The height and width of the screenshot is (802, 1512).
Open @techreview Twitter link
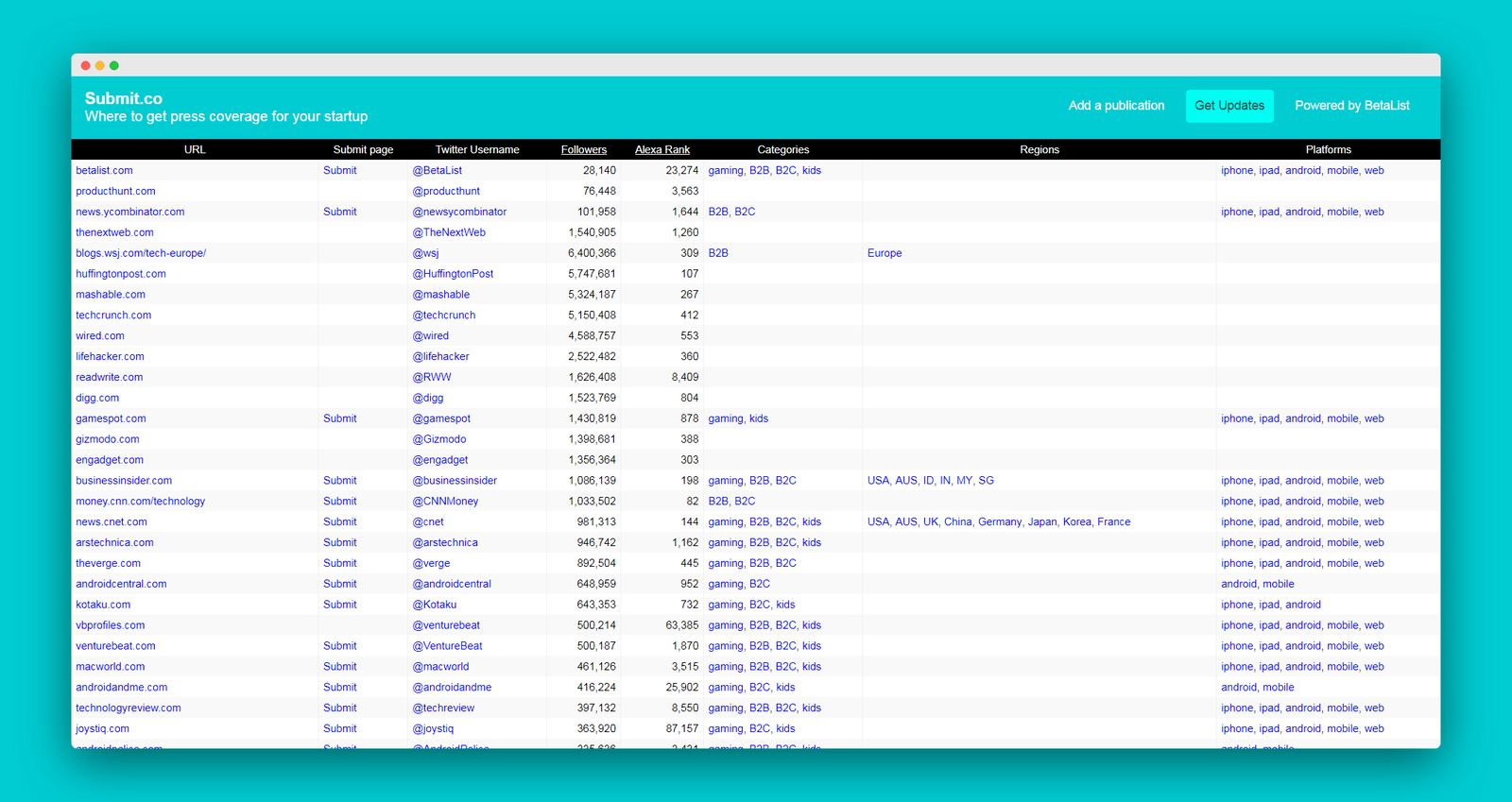(x=443, y=708)
